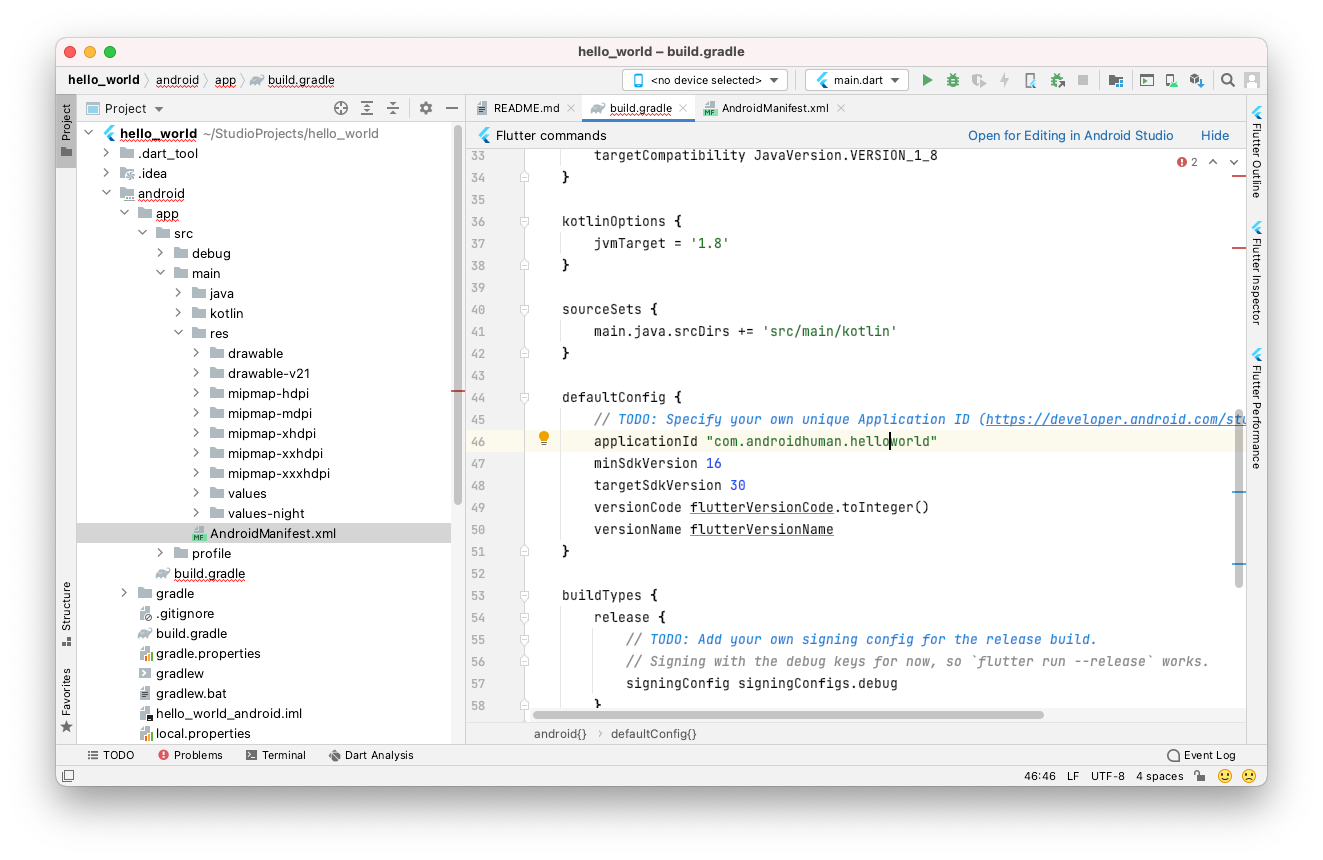Close the build.gradle editor tab
The height and width of the screenshot is (860, 1323).
[683, 108]
